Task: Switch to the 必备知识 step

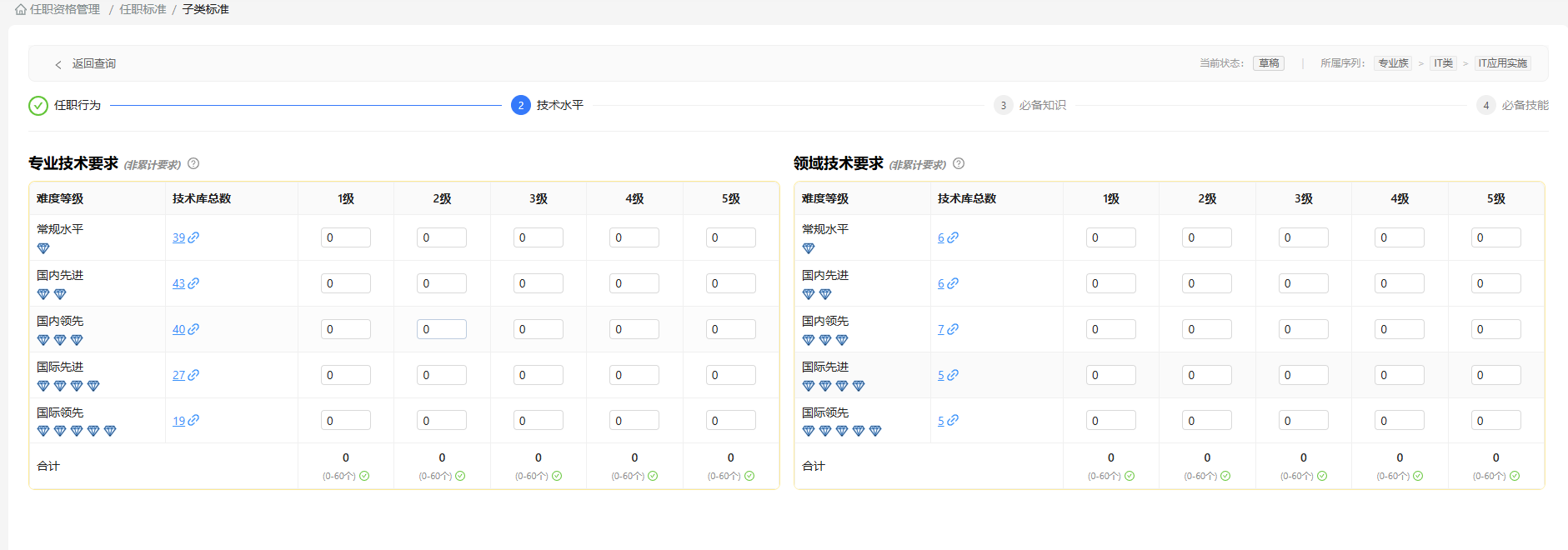Action: [1042, 106]
